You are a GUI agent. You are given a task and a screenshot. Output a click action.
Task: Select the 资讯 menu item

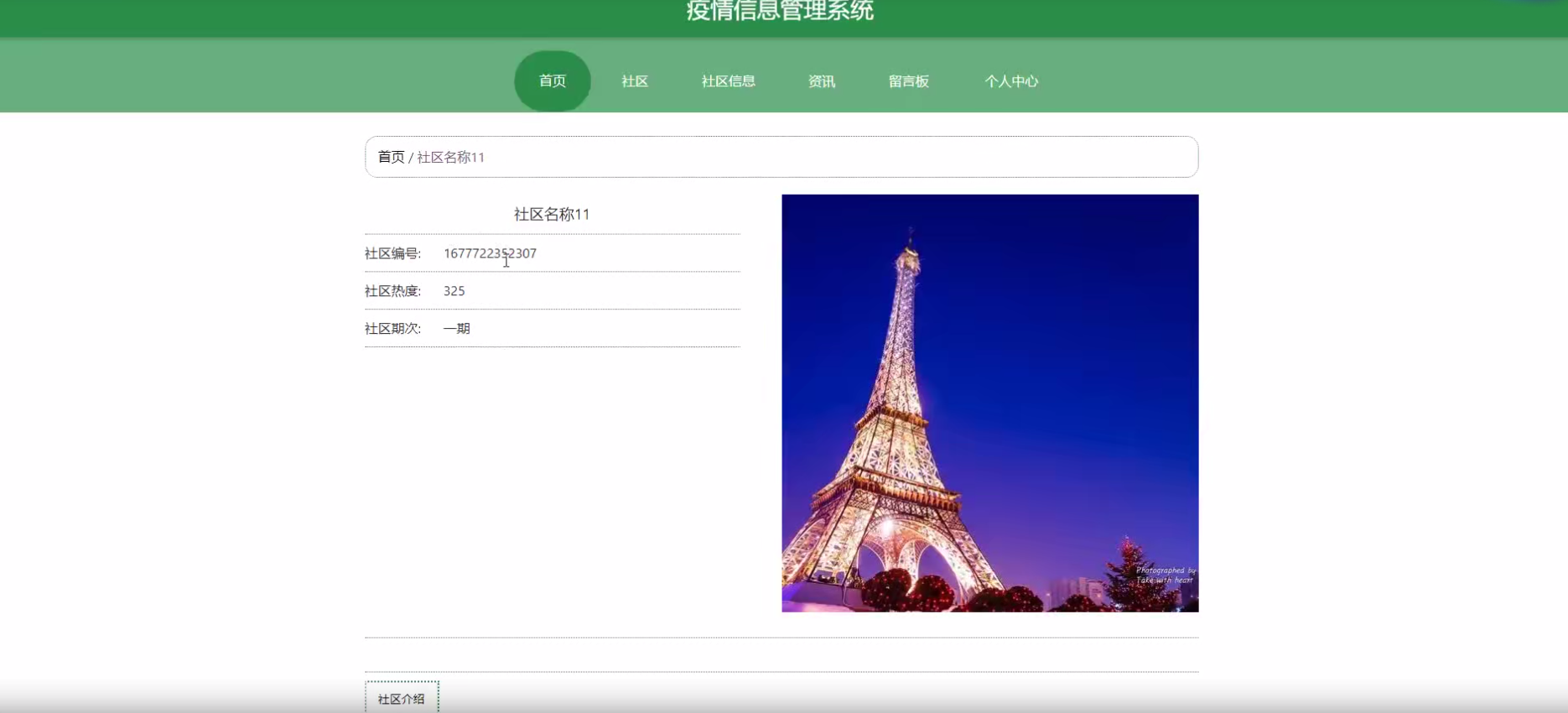(x=822, y=81)
